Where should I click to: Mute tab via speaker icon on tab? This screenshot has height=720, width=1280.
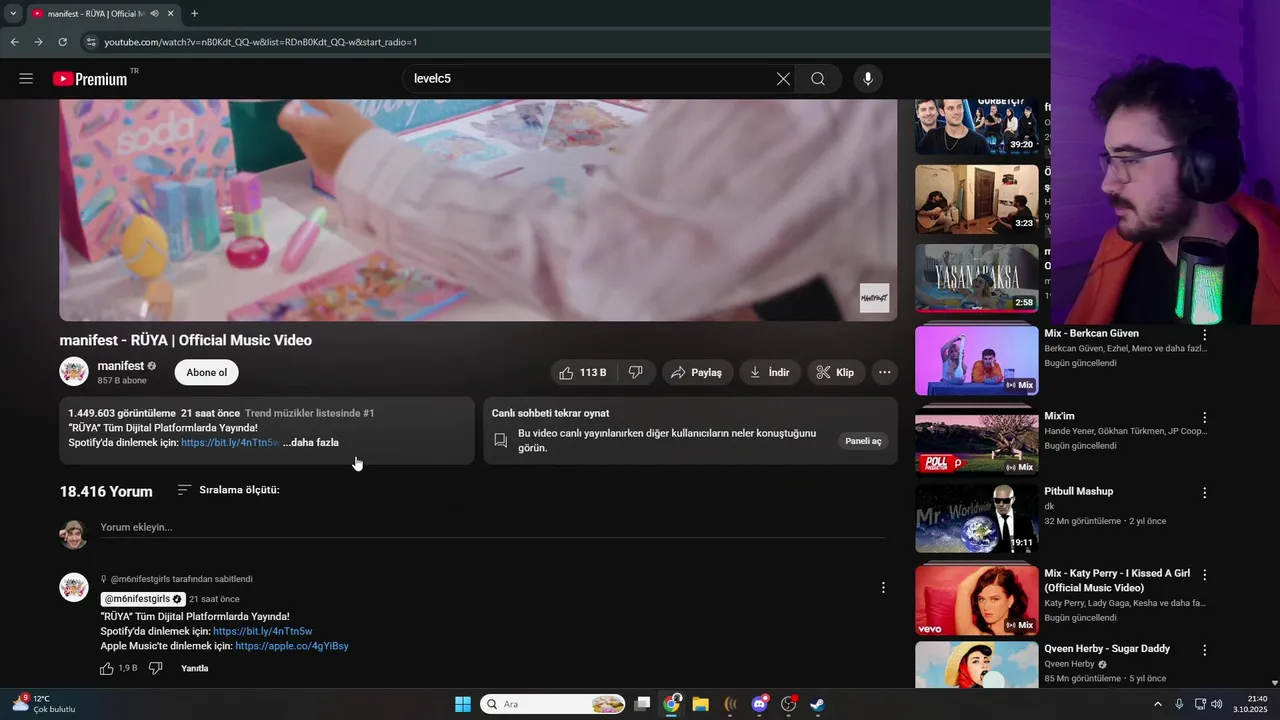tap(154, 14)
